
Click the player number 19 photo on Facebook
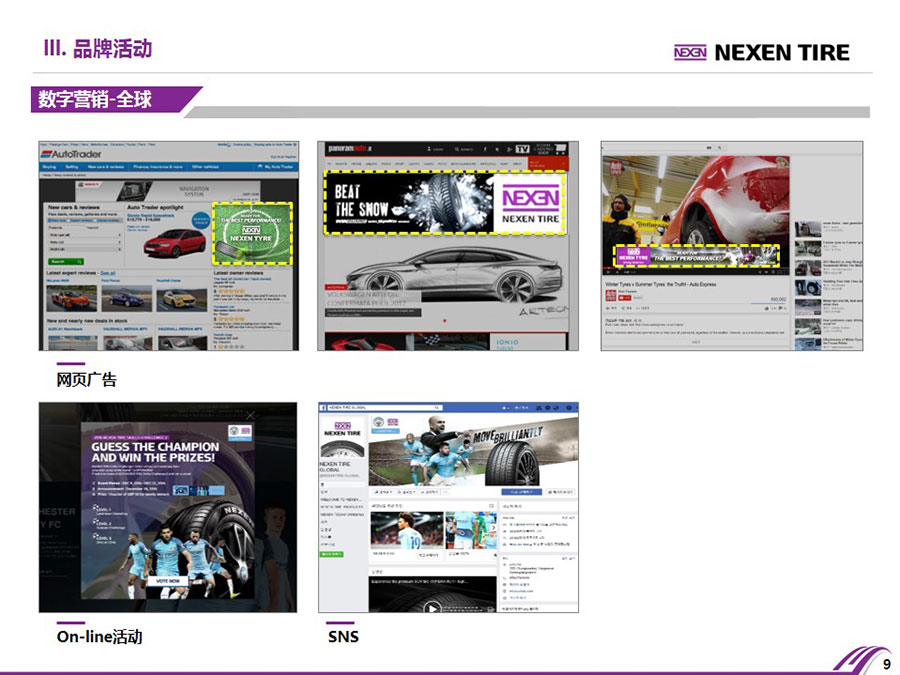tap(406, 530)
